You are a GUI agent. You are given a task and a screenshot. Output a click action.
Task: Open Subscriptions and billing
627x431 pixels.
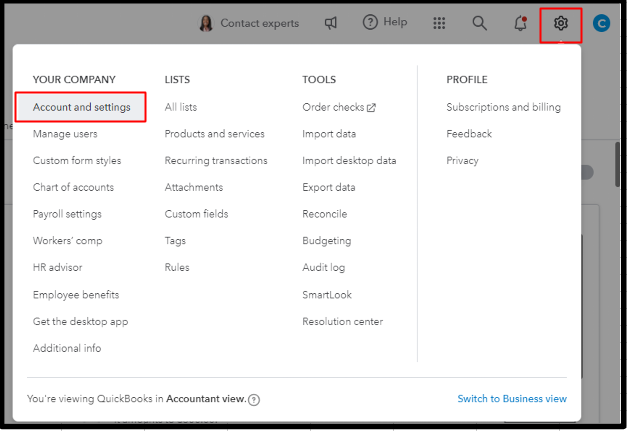click(503, 107)
